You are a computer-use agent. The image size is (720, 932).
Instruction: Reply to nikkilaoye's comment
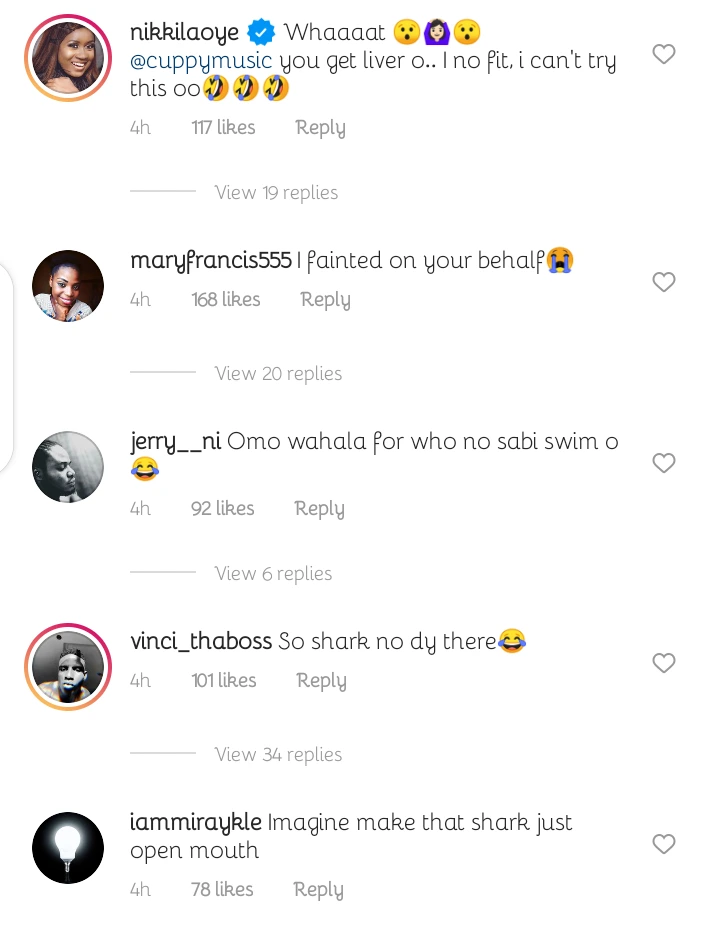(320, 128)
